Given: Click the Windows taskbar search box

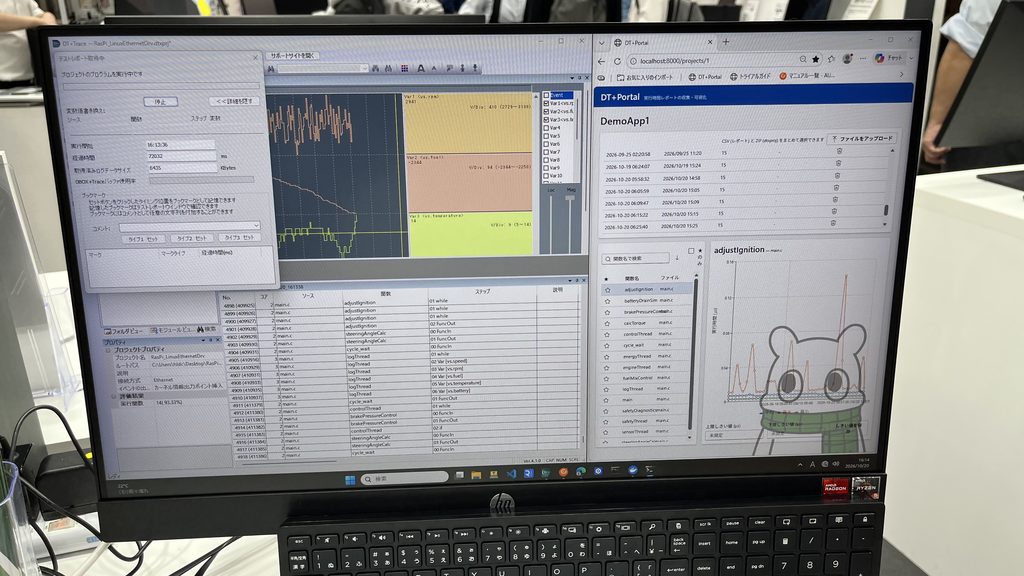Looking at the screenshot, I should pyautogui.click(x=404, y=479).
